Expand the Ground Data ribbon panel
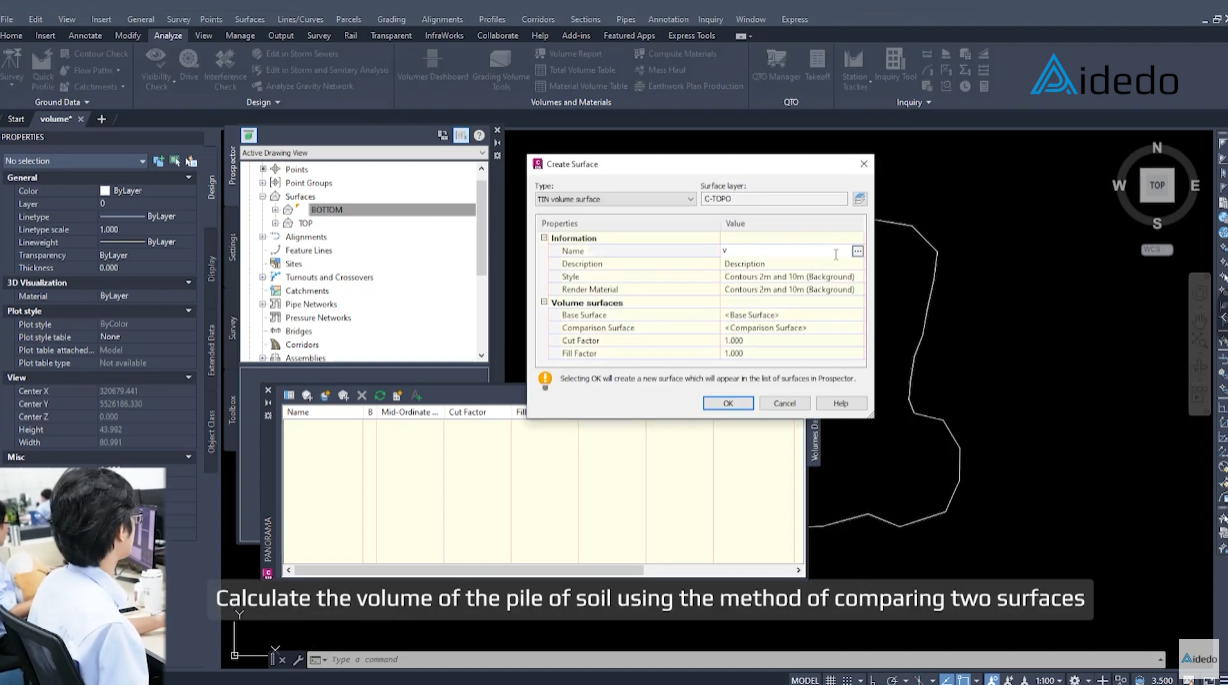1228x685 pixels. (62, 102)
